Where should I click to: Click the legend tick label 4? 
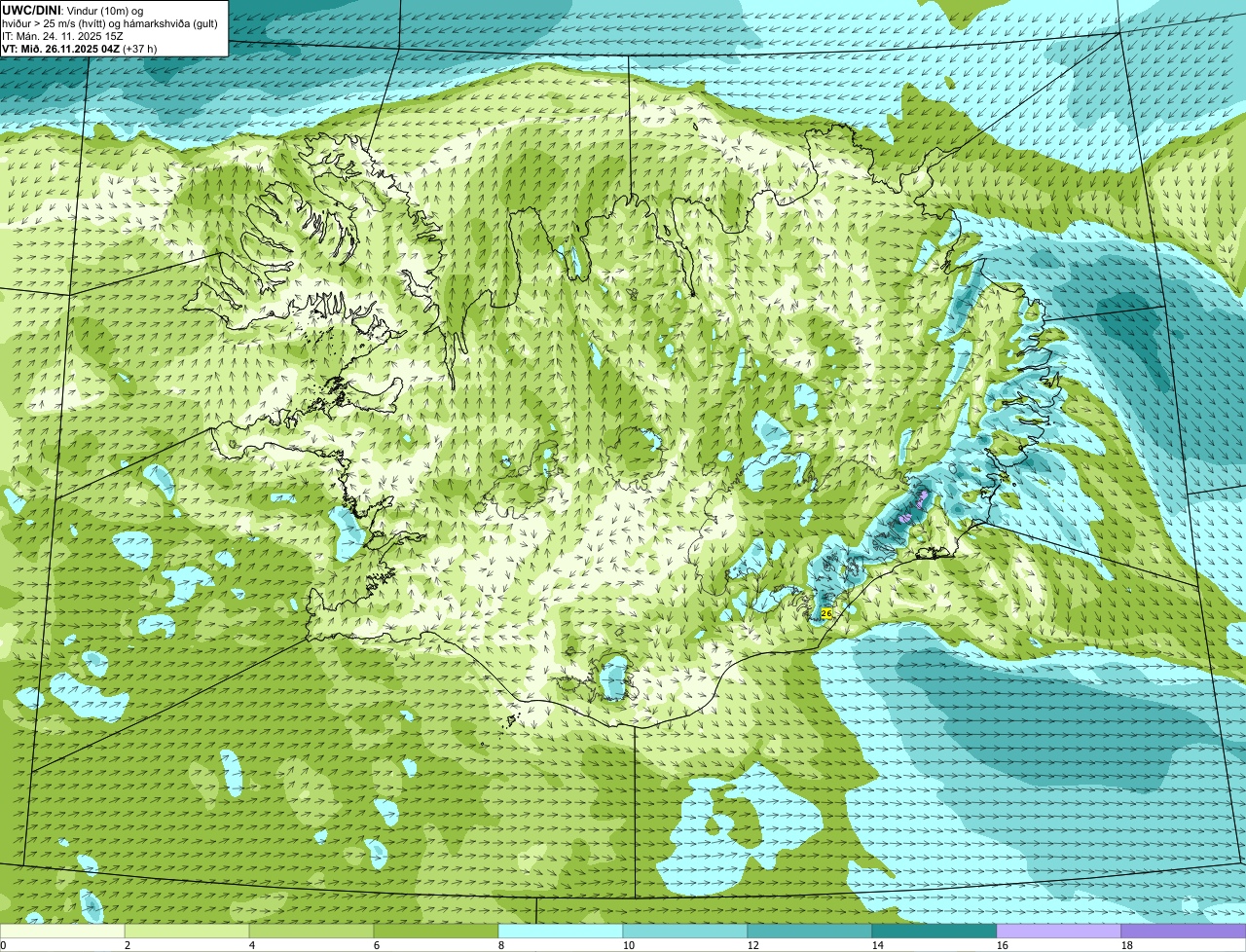pos(252,945)
